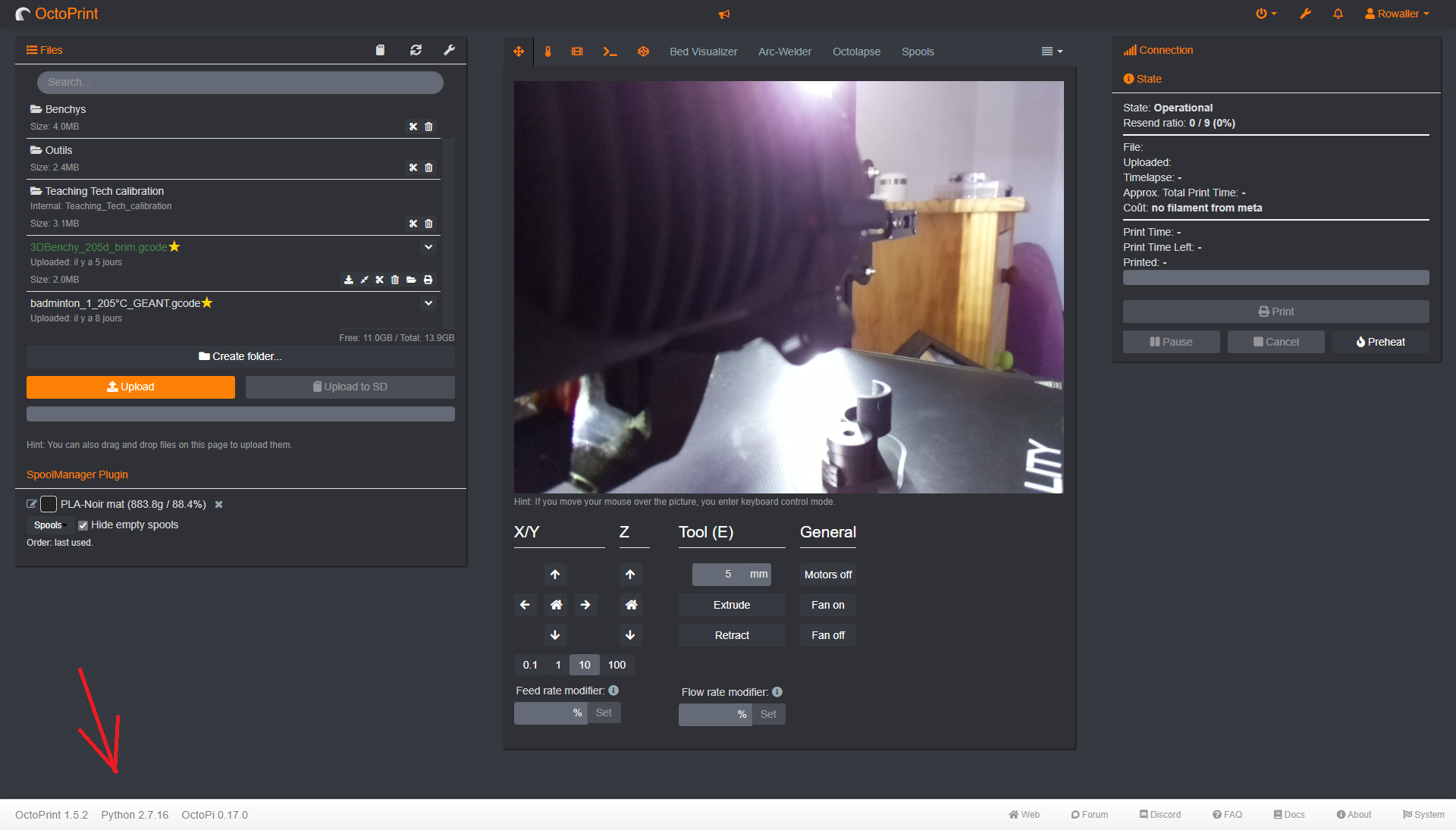Home the Z axis
The image size is (1456, 830).
(631, 605)
